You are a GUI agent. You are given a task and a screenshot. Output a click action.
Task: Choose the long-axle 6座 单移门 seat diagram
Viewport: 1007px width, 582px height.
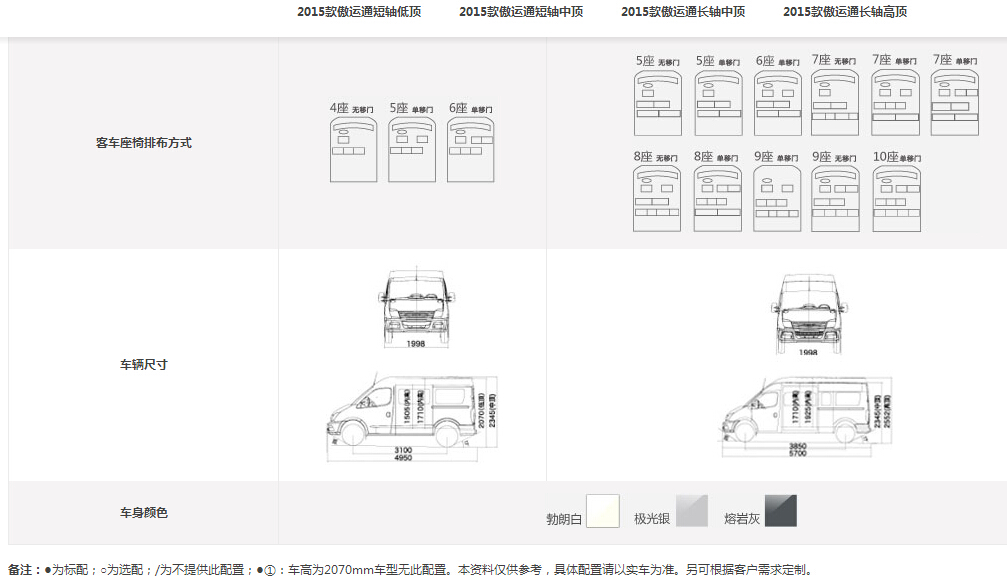point(778,103)
